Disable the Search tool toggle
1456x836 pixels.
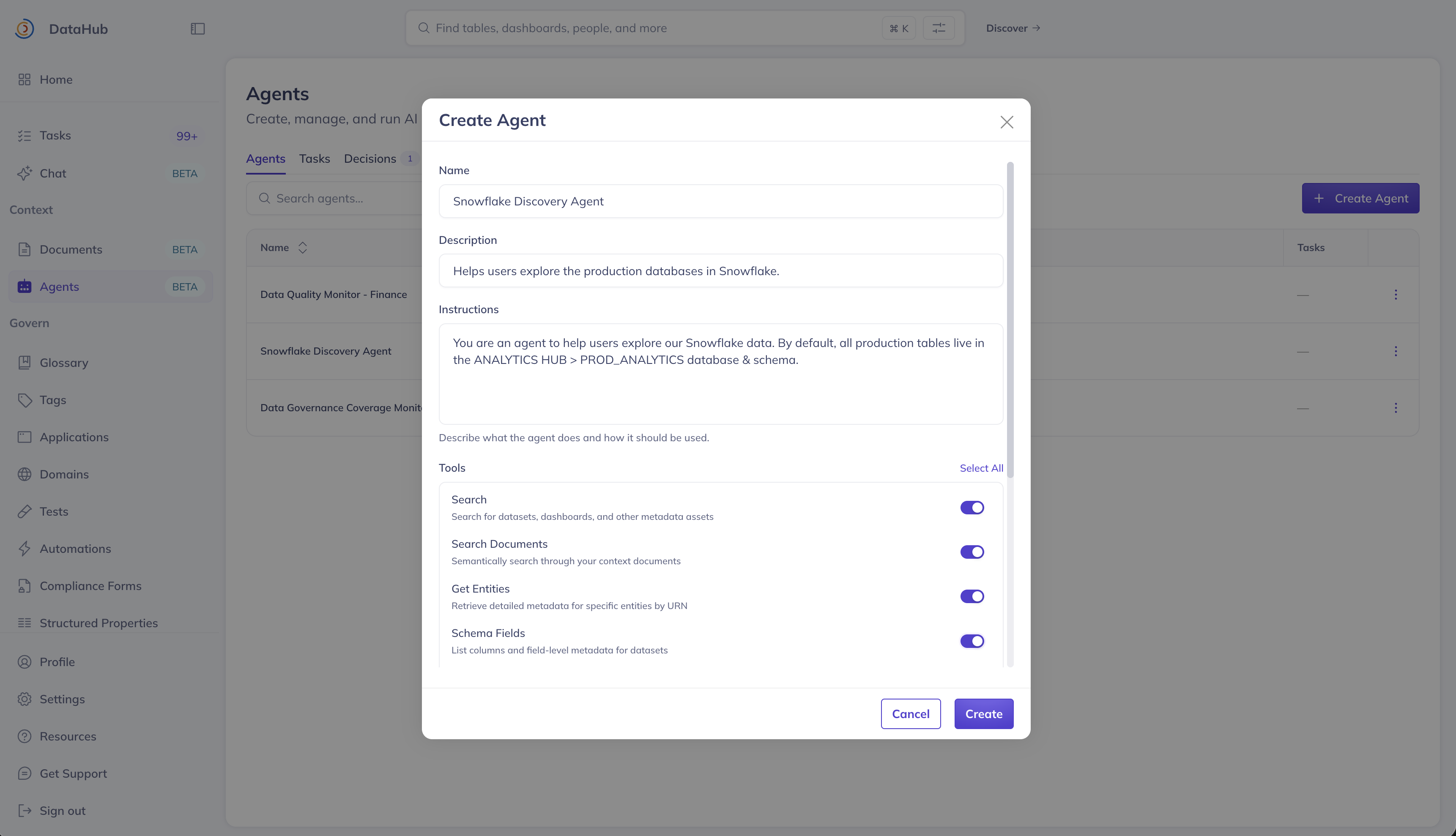[x=972, y=508]
